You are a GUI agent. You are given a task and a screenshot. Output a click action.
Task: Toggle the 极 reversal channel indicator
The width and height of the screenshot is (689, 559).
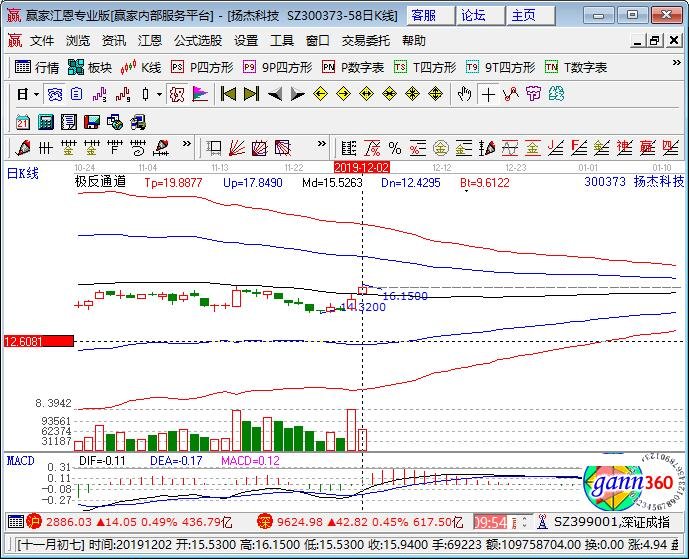(177, 94)
